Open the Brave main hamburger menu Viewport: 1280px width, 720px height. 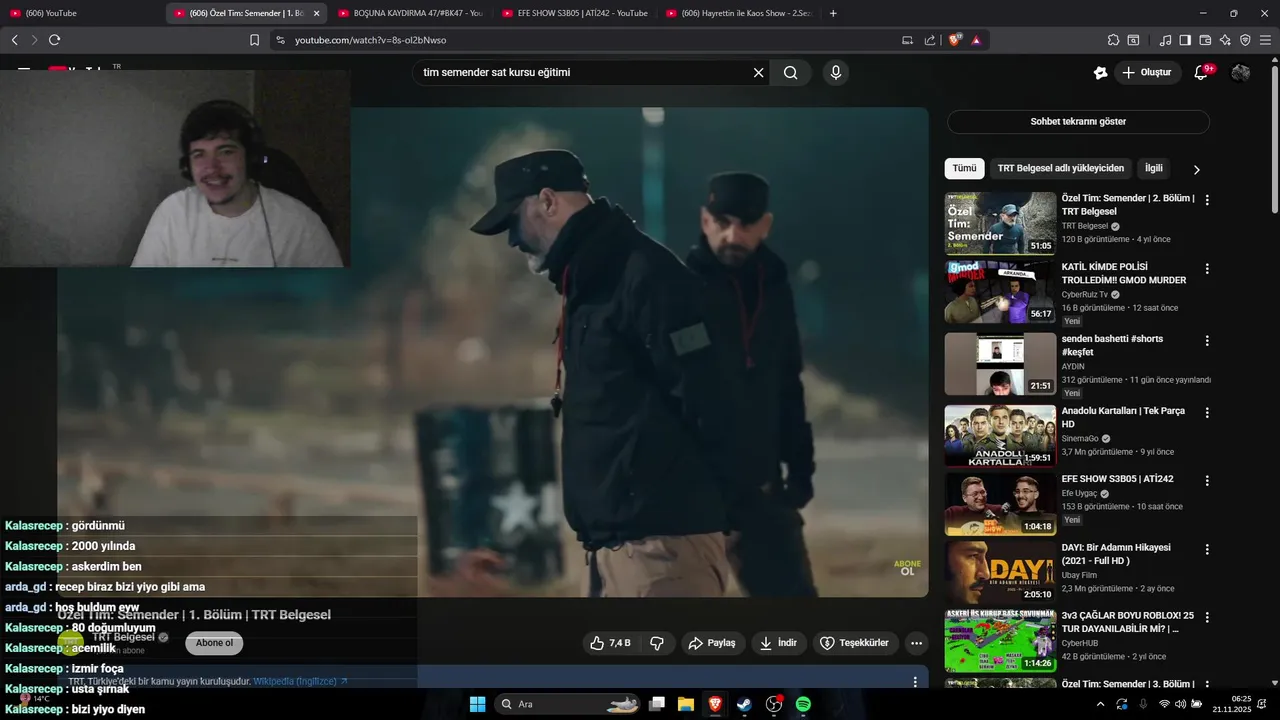(1265, 40)
